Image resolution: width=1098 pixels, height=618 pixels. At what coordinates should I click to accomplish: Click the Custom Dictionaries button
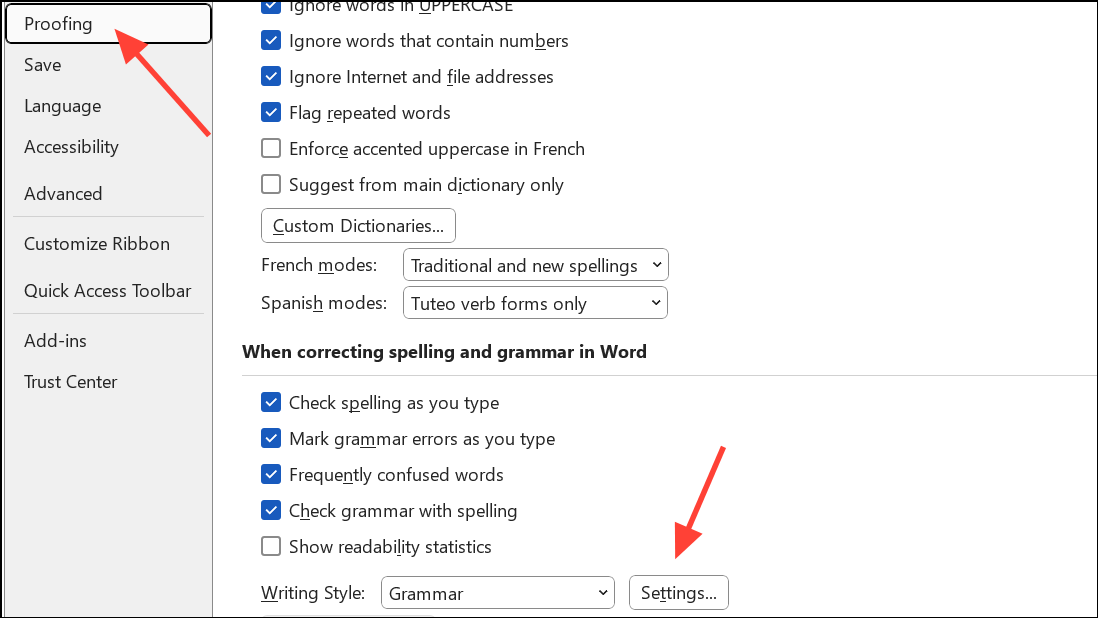coord(358,226)
